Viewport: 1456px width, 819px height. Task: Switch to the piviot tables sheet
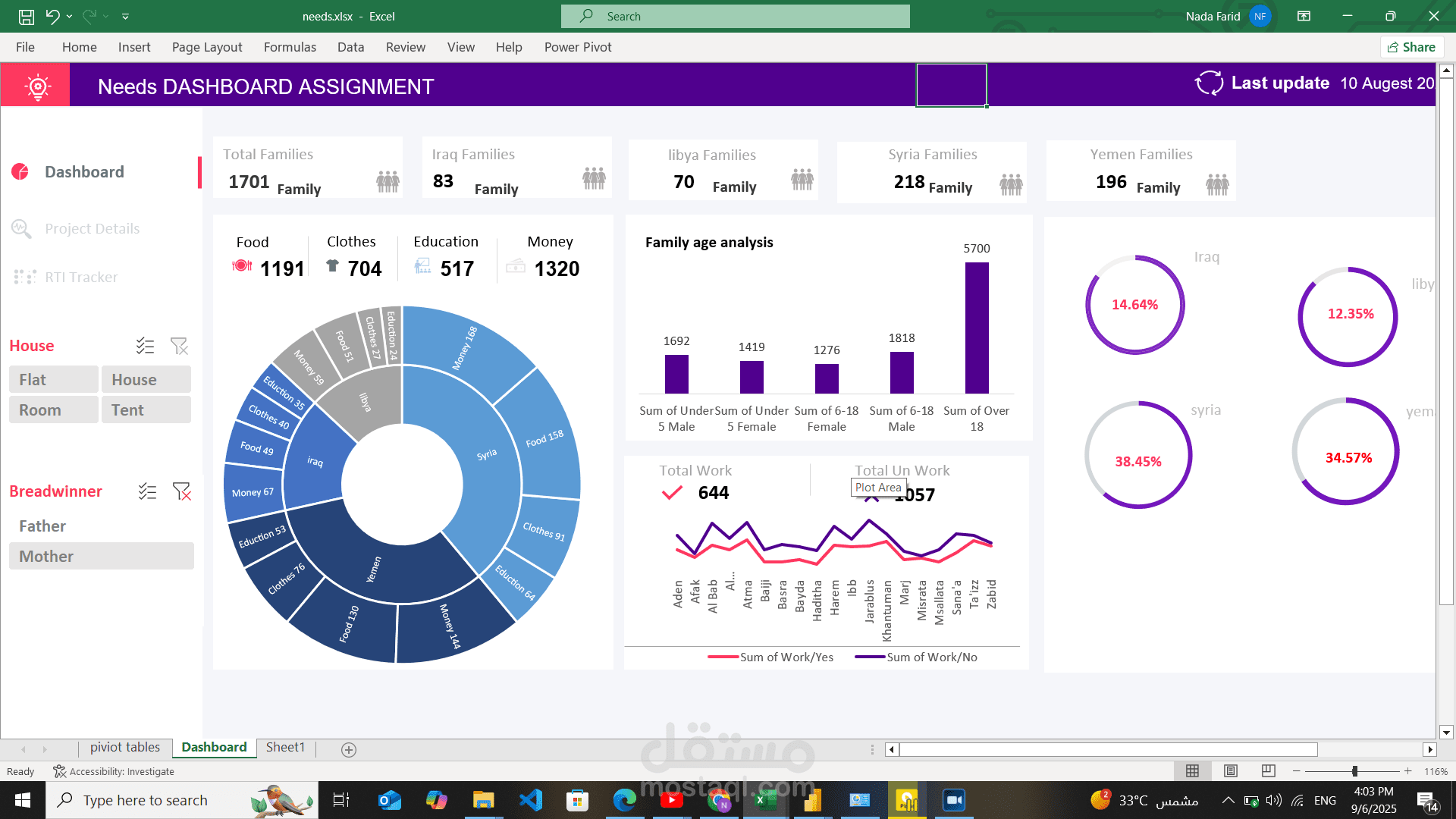pyautogui.click(x=125, y=747)
